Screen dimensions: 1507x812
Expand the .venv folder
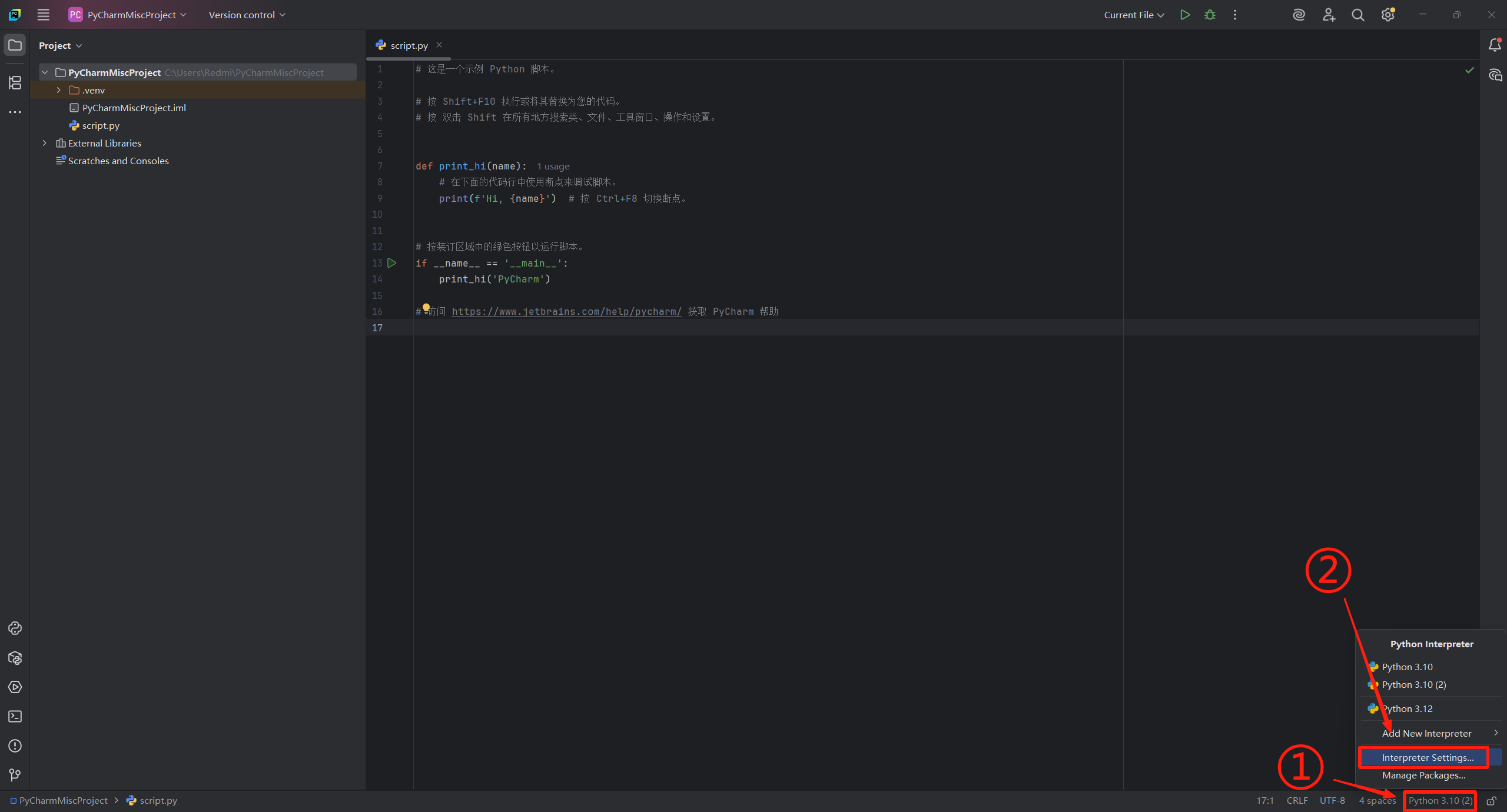pyautogui.click(x=59, y=90)
